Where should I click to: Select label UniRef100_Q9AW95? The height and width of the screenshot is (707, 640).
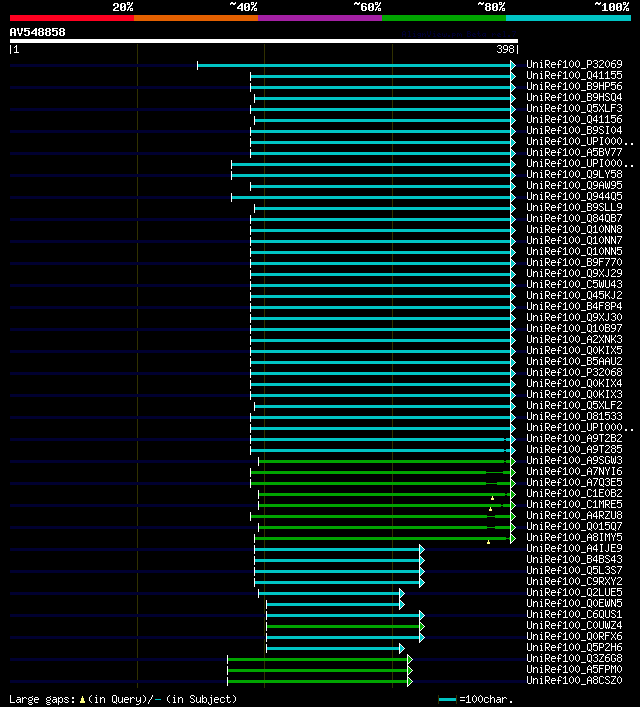point(574,185)
